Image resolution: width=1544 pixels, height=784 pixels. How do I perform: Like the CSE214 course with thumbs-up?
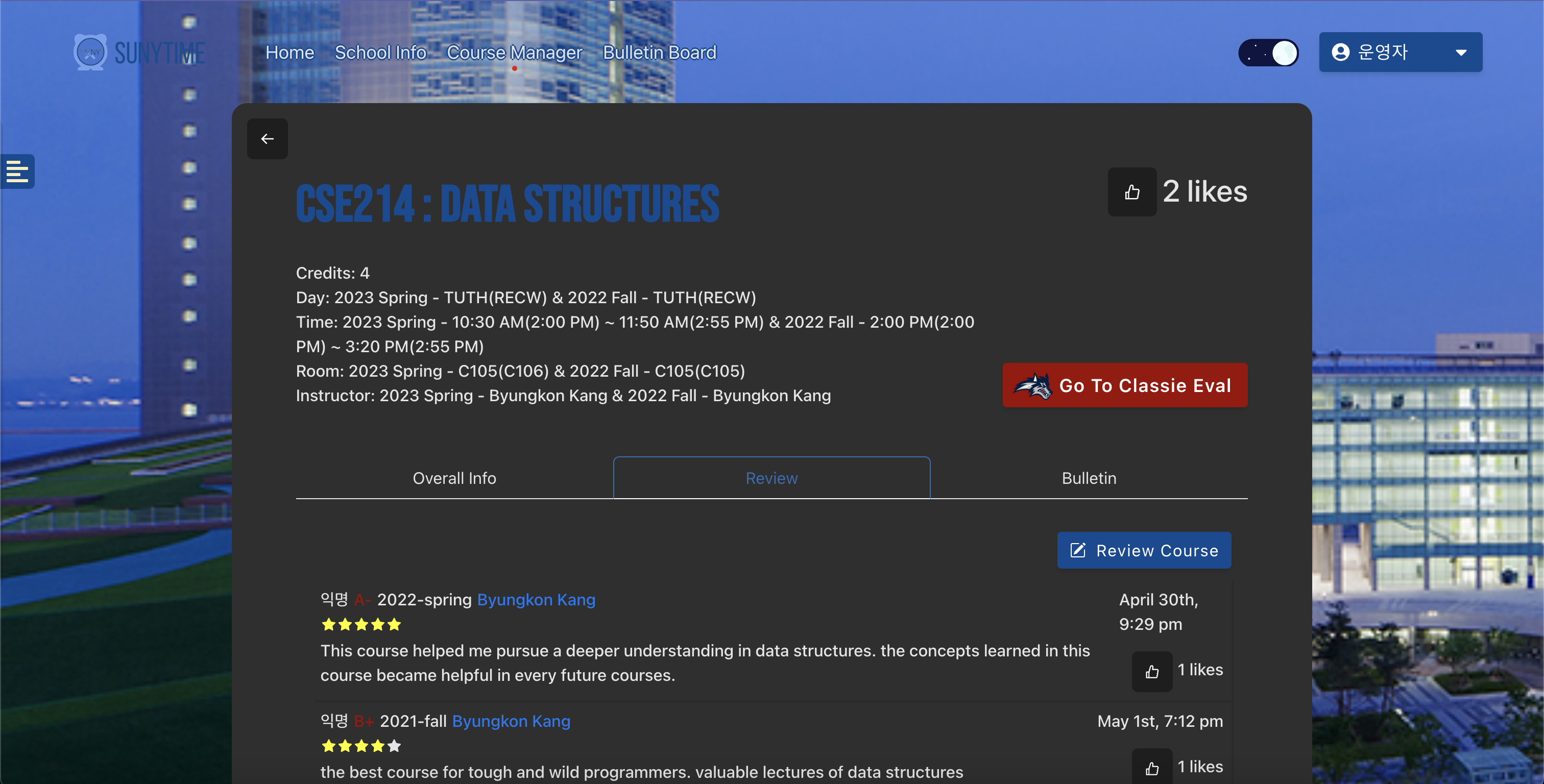click(x=1131, y=192)
